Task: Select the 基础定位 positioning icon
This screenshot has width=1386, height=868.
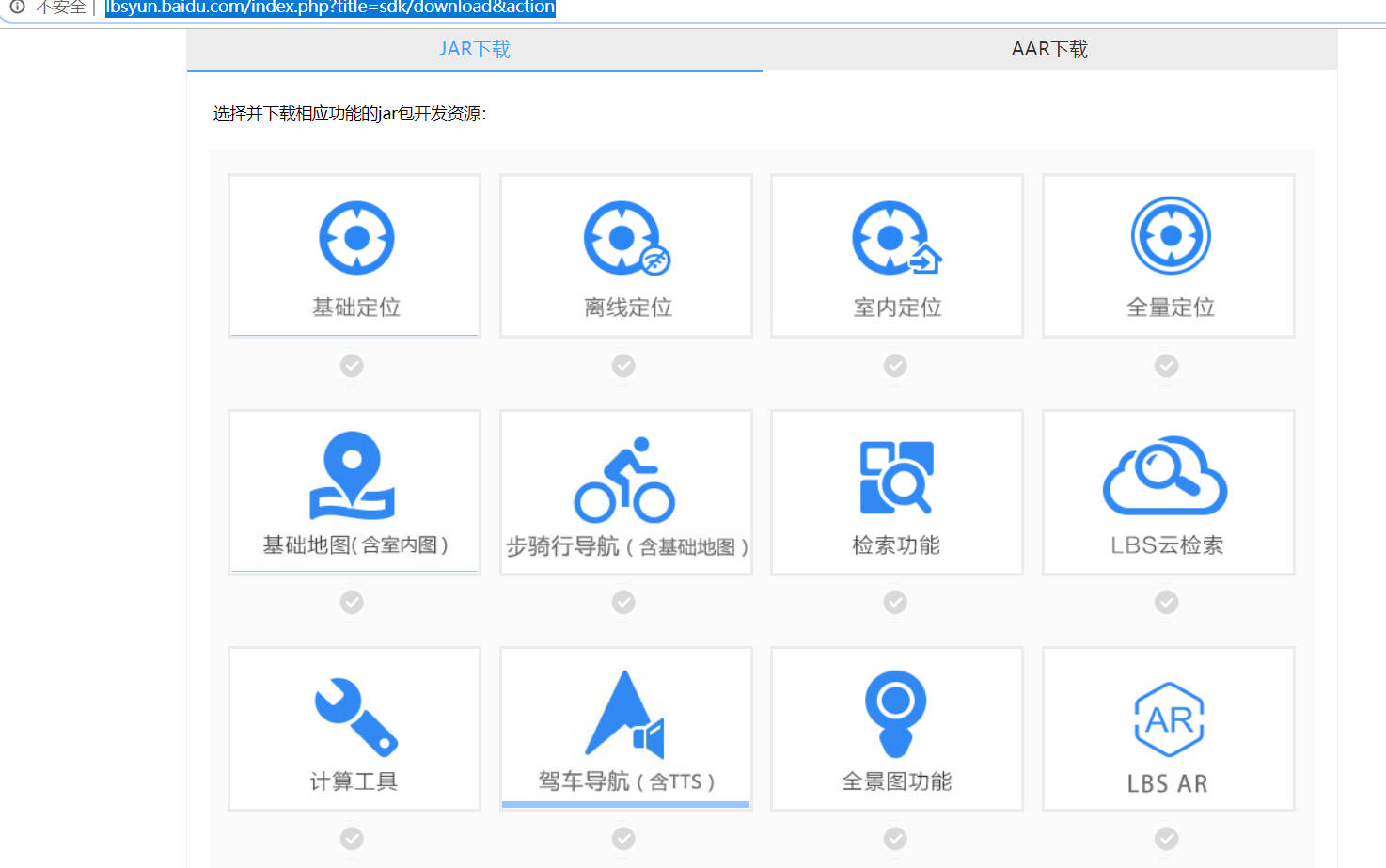Action: tap(354, 238)
